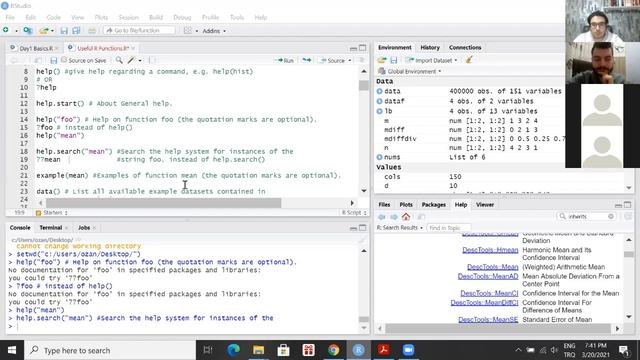Click the console input prompt line
The image size is (640, 360).
pyautogui.click(x=184, y=326)
